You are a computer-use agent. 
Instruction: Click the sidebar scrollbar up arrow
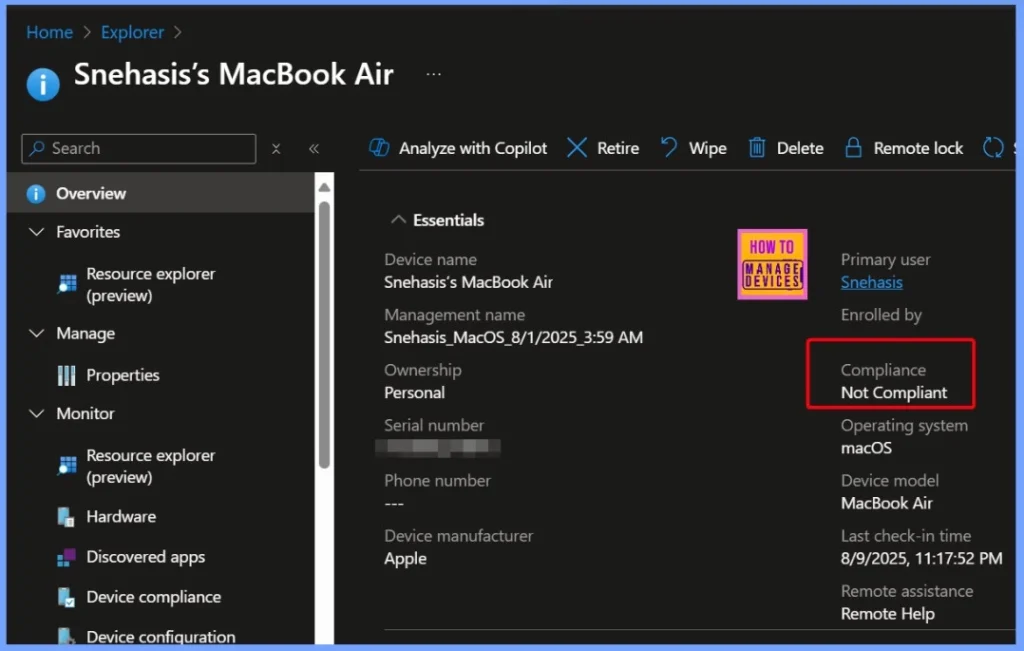pyautogui.click(x=324, y=187)
